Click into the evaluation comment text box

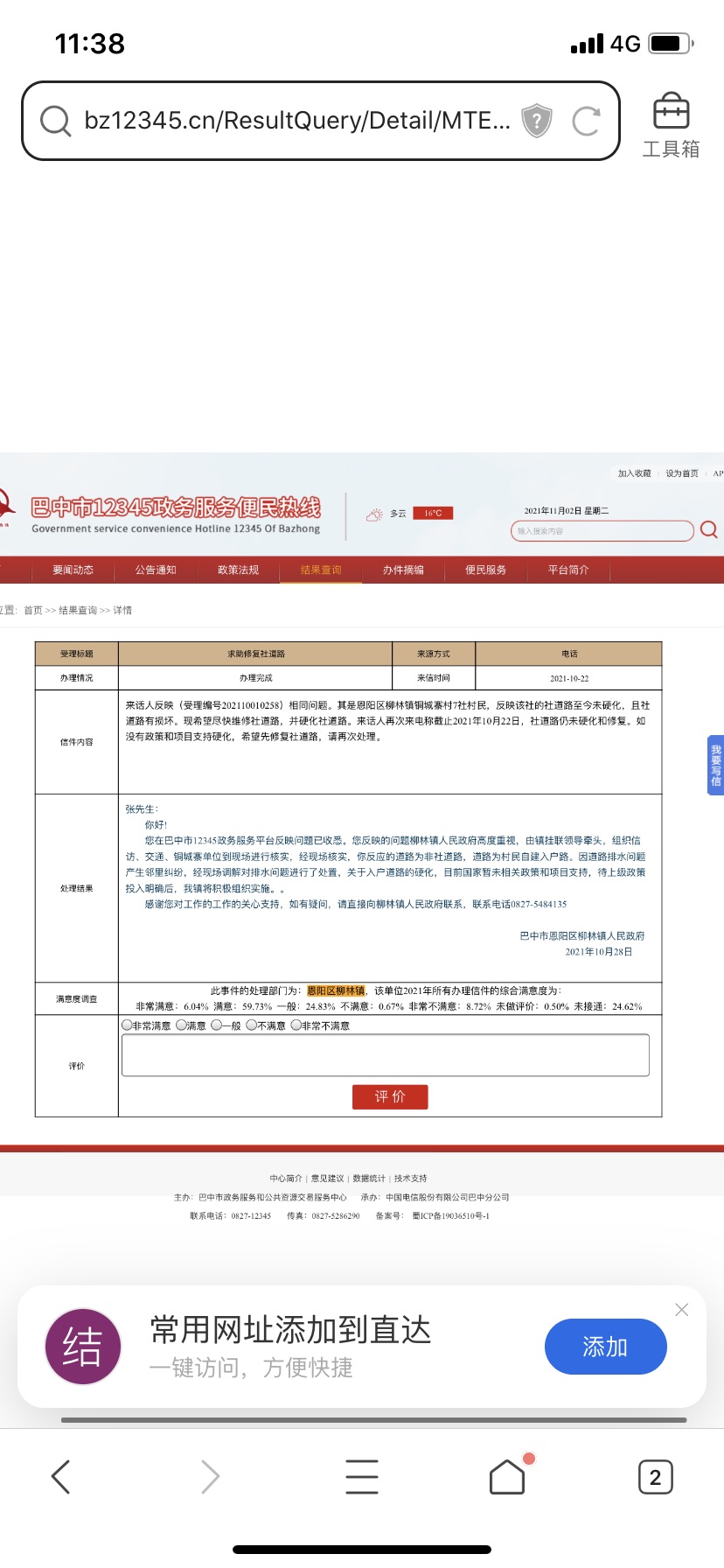385,1055
